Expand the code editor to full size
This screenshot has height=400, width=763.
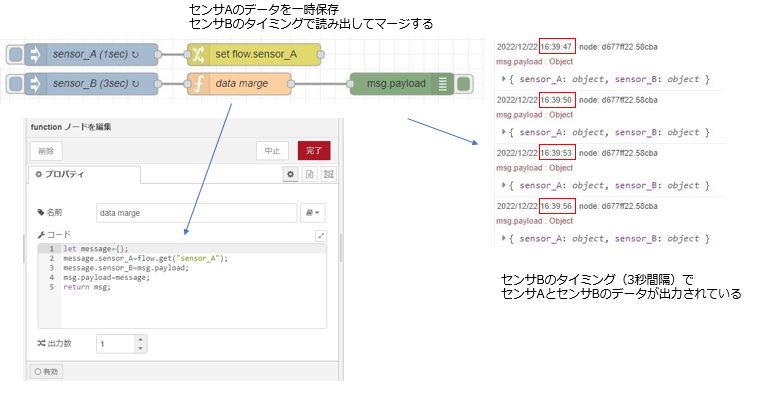[321, 235]
